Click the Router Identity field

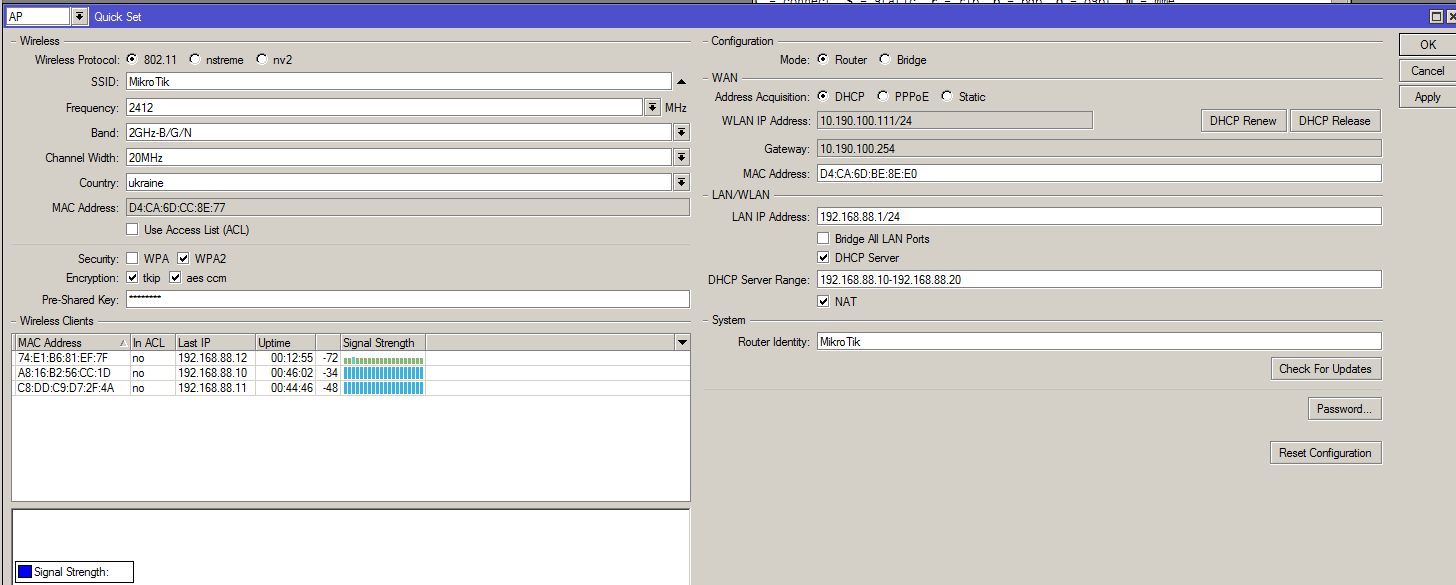[1099, 342]
